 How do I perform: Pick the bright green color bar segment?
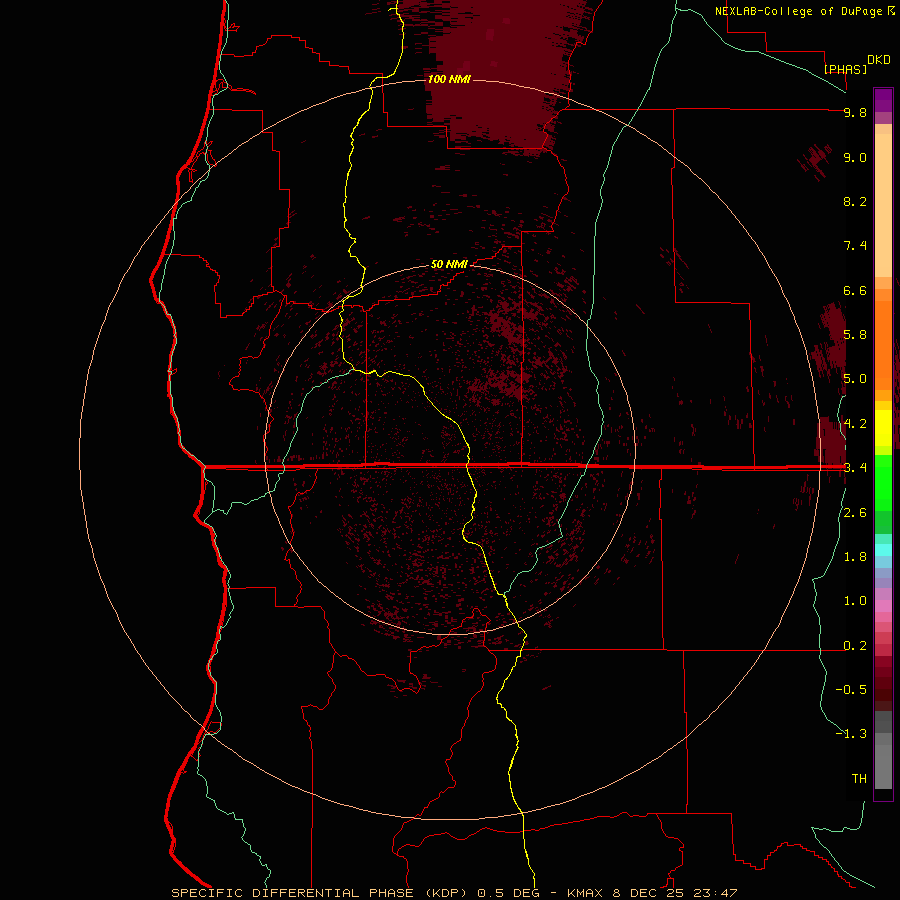coord(883,482)
